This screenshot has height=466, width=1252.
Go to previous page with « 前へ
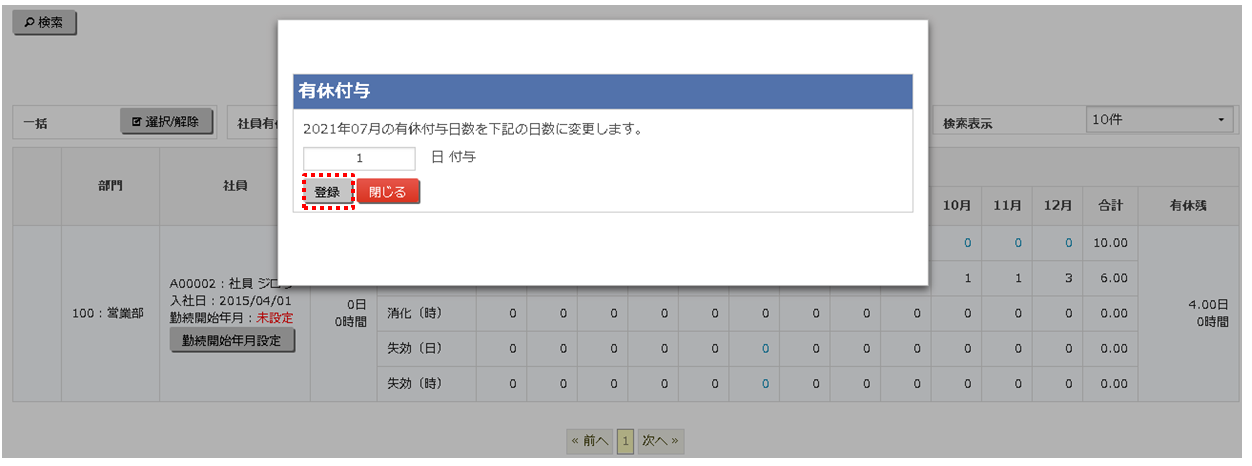[x=589, y=440]
